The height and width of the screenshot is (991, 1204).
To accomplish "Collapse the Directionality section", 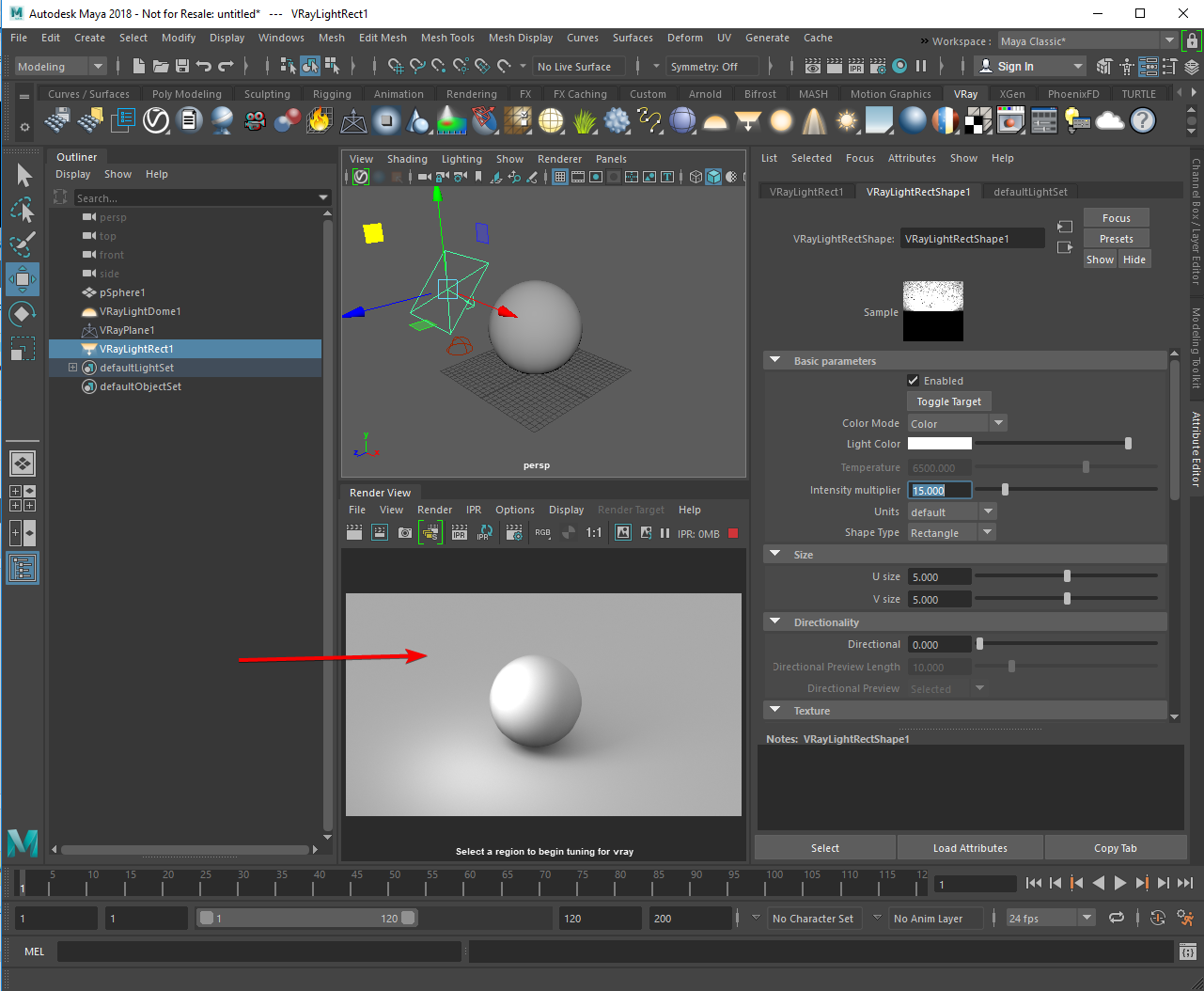I will (x=775, y=621).
